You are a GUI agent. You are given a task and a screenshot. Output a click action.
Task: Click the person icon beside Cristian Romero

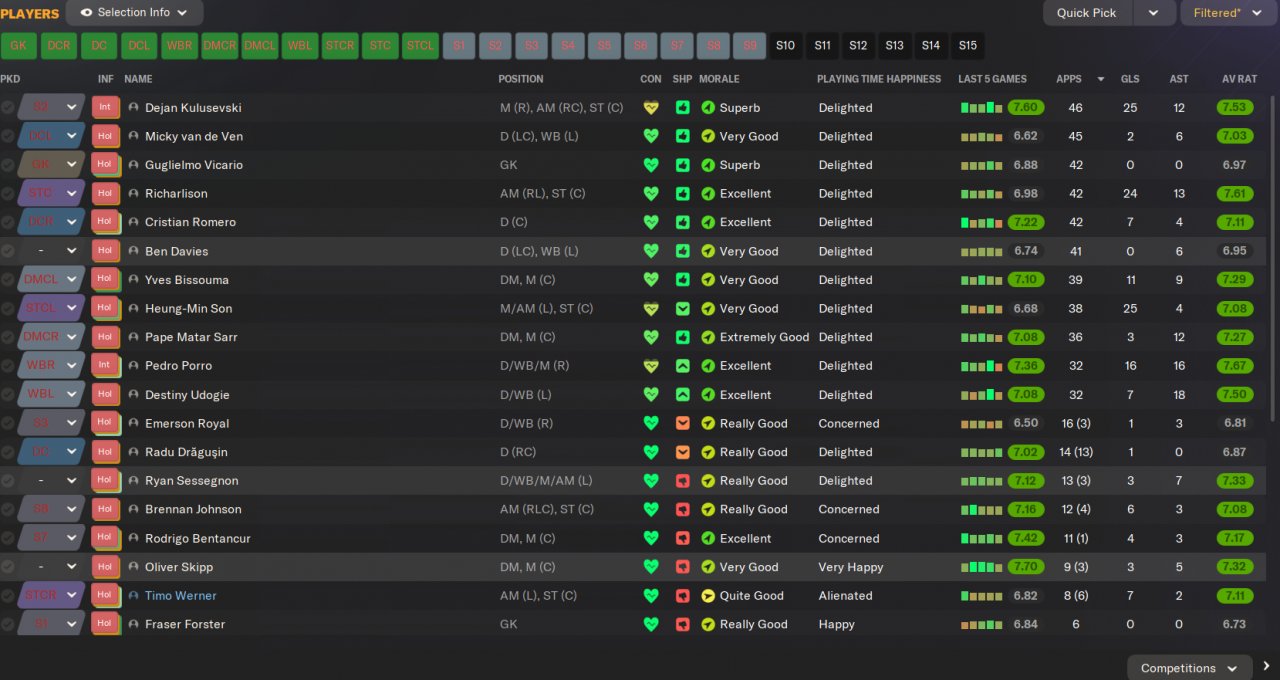point(133,222)
